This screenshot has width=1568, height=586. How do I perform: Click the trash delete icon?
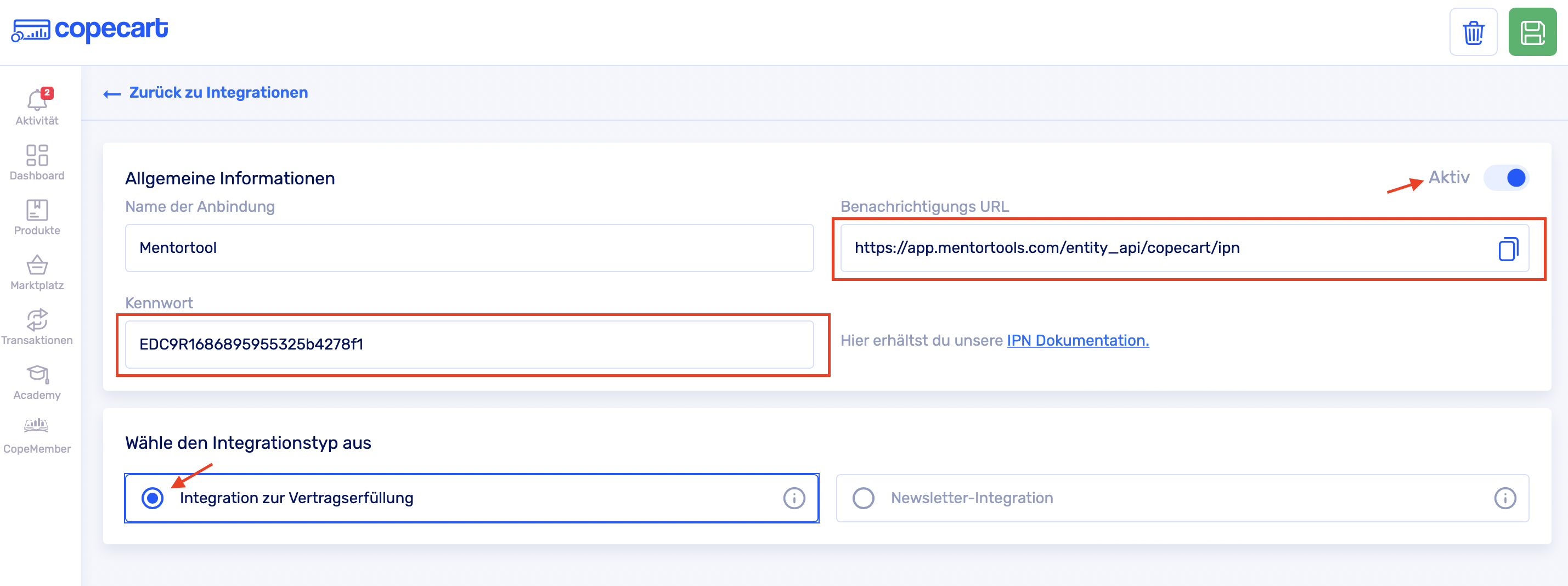click(x=1473, y=32)
